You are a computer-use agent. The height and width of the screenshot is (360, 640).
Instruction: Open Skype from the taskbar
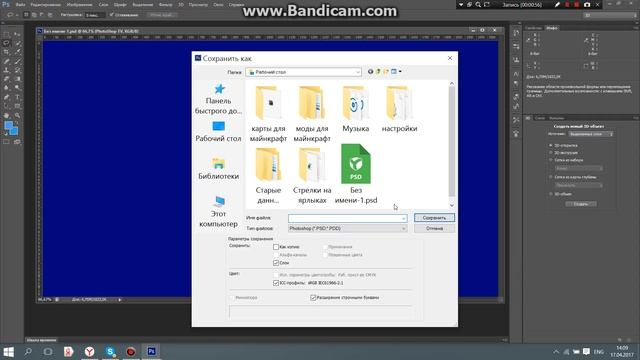tap(110, 351)
